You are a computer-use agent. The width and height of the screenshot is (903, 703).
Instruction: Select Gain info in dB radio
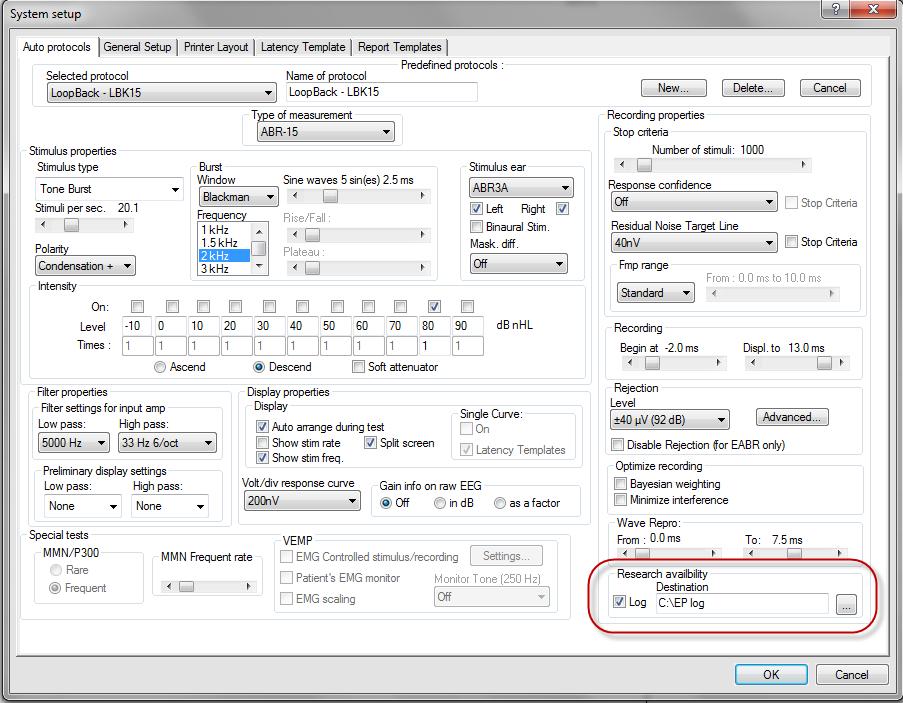pos(440,503)
